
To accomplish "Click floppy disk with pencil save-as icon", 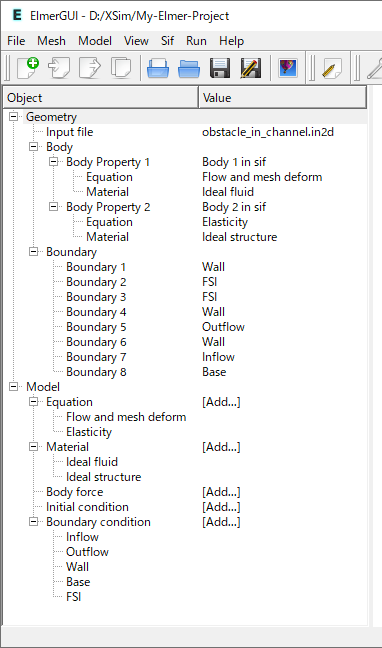I will [x=251, y=68].
